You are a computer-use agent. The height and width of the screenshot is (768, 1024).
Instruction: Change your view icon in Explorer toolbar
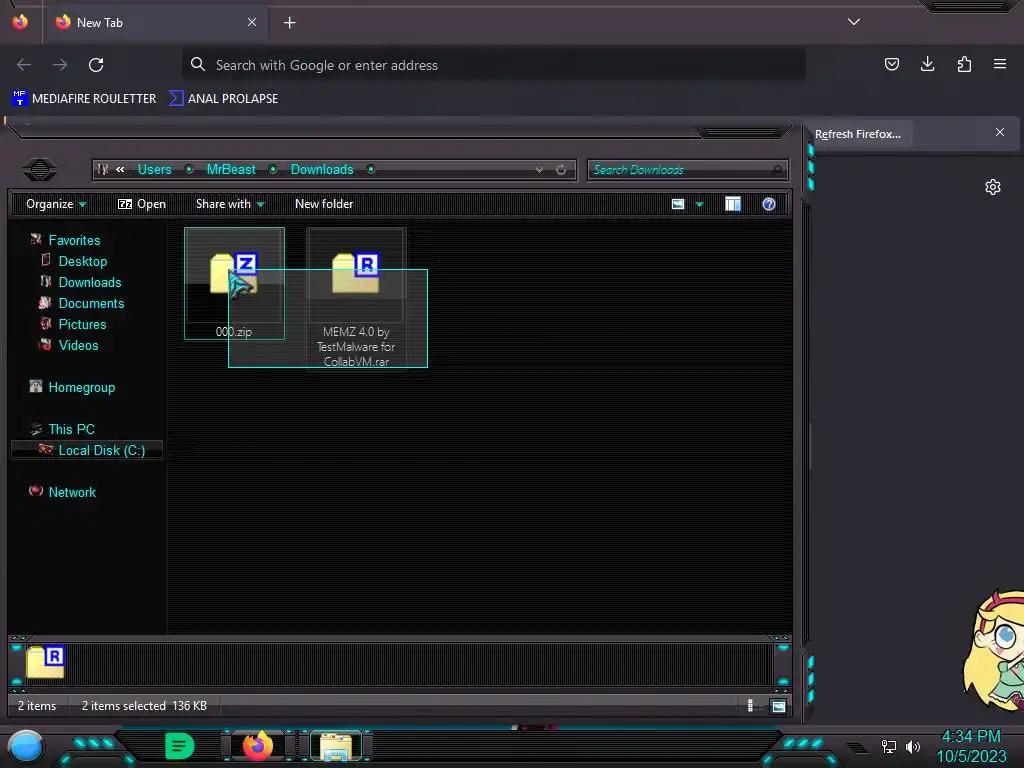(x=678, y=204)
